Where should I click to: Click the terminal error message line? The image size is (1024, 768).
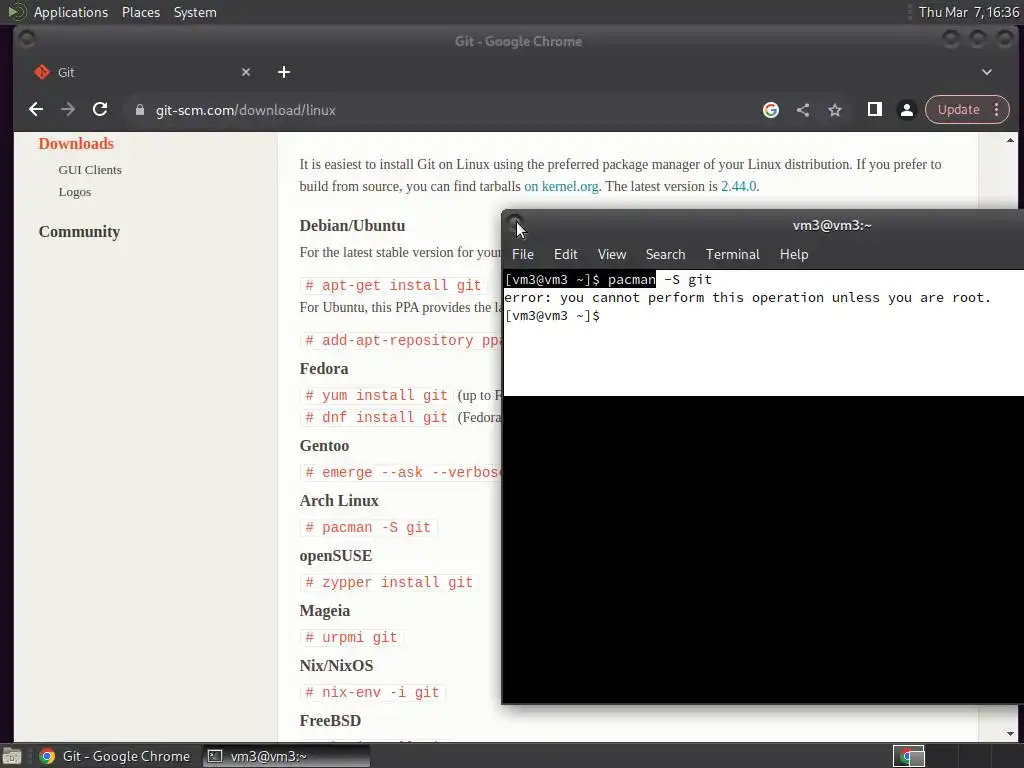coord(747,298)
